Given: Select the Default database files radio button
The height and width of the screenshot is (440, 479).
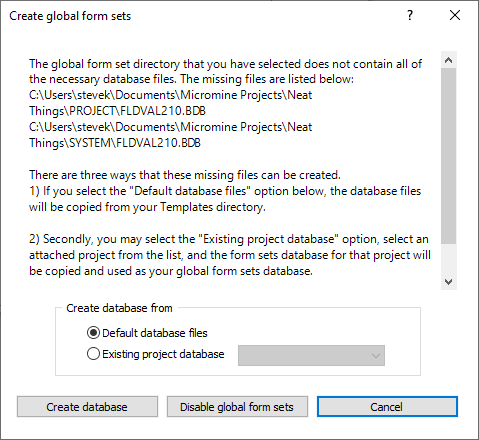Looking at the screenshot, I should pyautogui.click(x=93, y=333).
